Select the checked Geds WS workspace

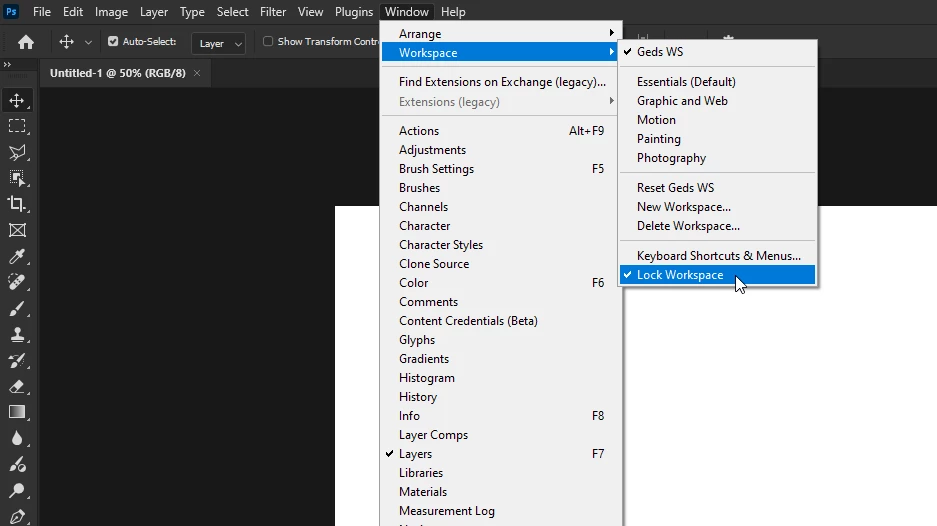717,52
